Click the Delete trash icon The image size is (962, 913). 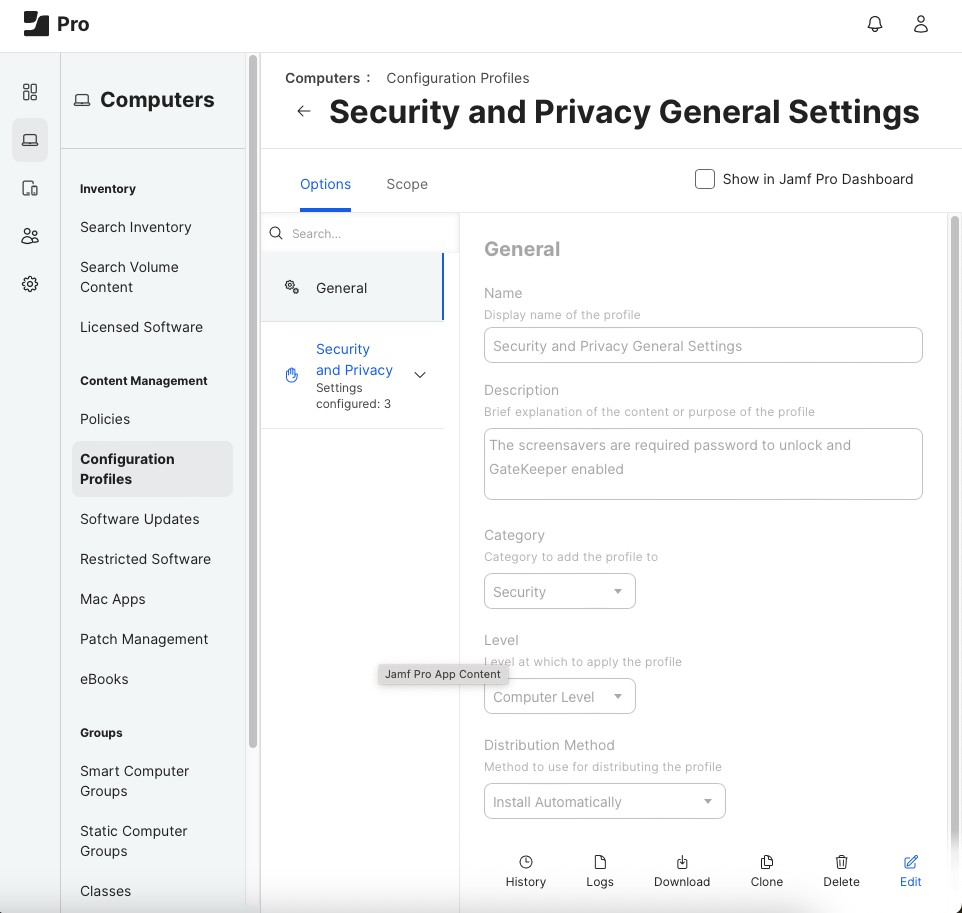point(841,862)
